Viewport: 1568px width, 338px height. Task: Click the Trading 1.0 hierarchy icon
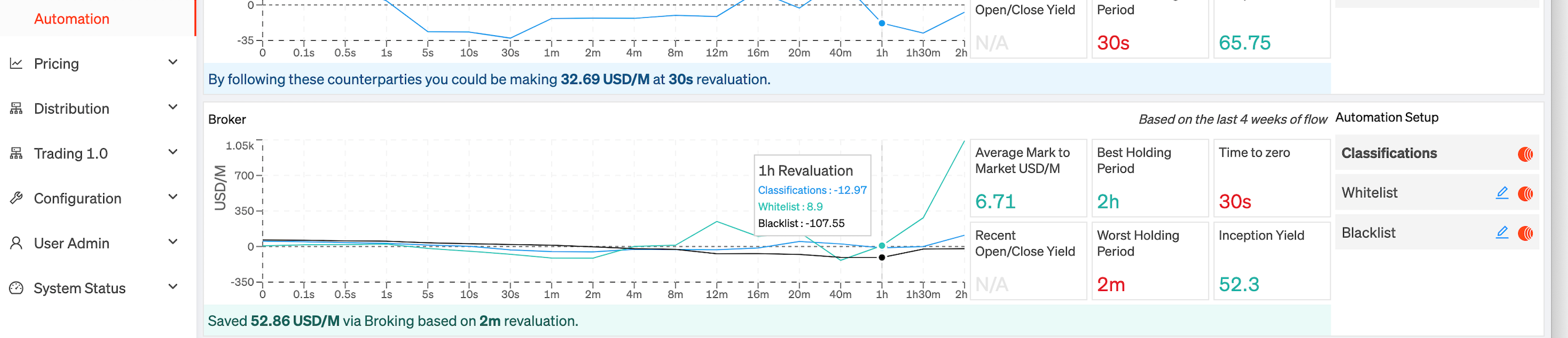coord(17,154)
